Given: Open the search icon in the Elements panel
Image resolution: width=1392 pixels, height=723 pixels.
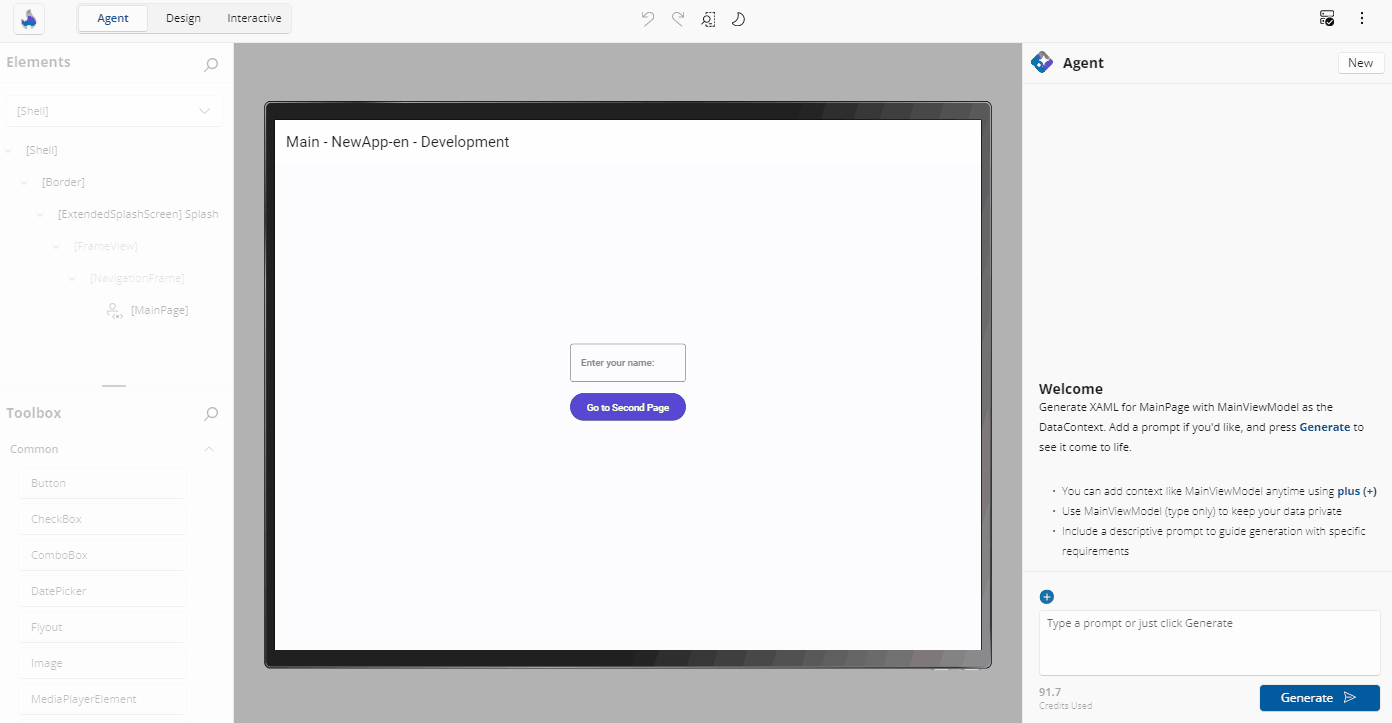Looking at the screenshot, I should (210, 64).
